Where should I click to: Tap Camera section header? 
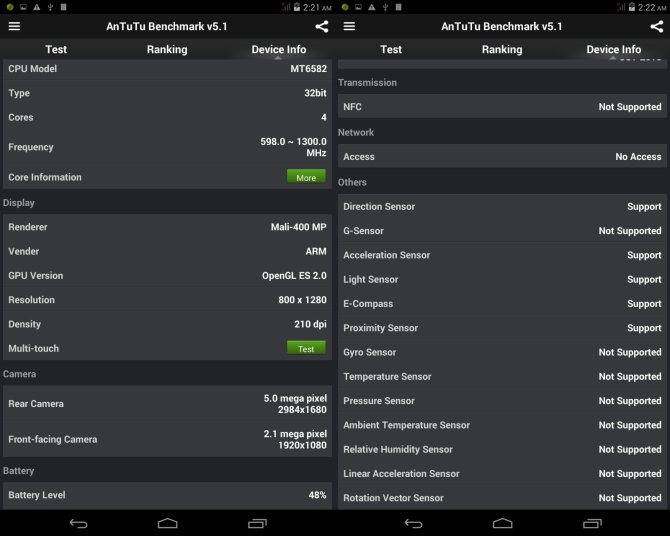point(19,374)
